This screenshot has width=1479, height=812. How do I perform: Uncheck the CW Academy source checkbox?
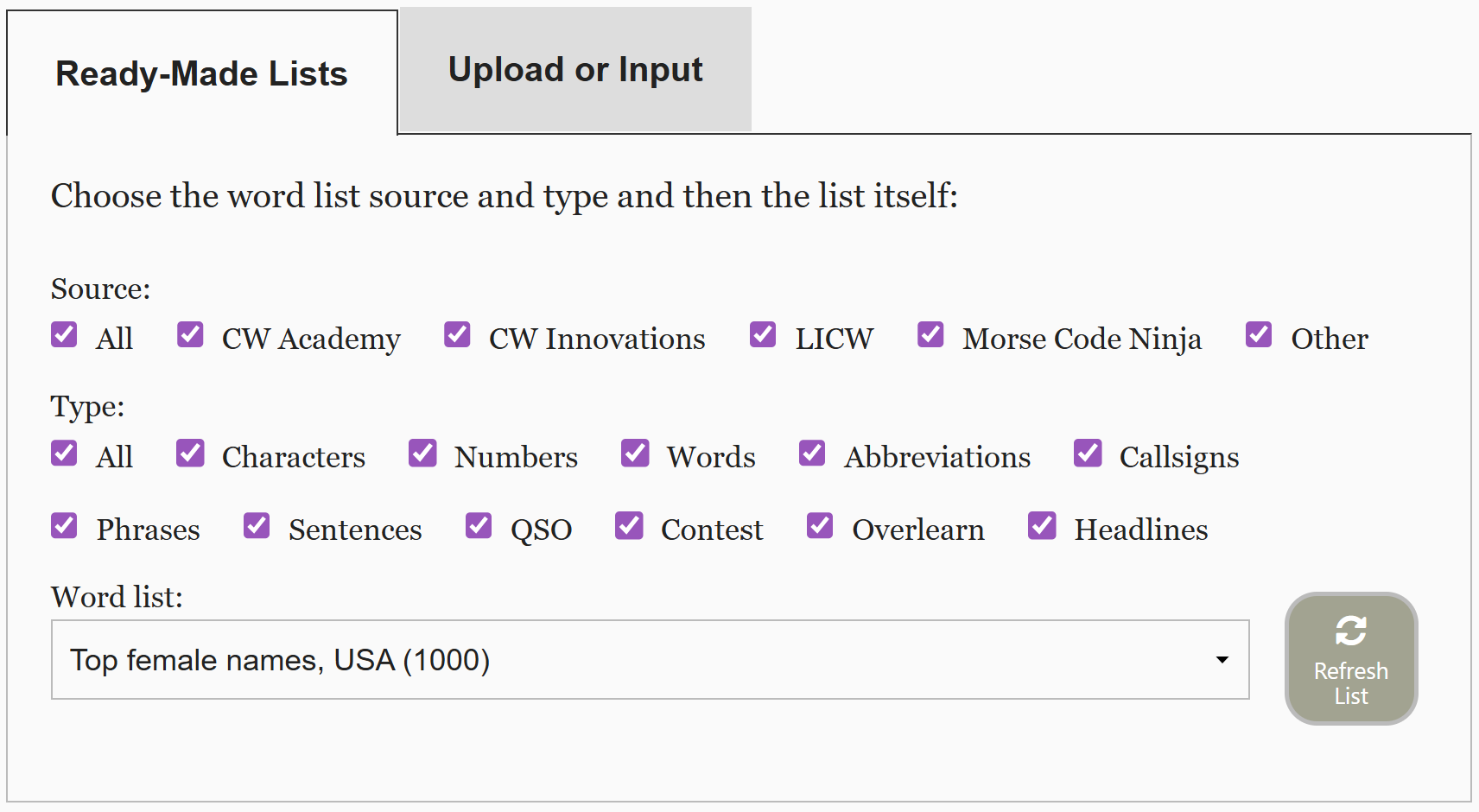coord(190,334)
